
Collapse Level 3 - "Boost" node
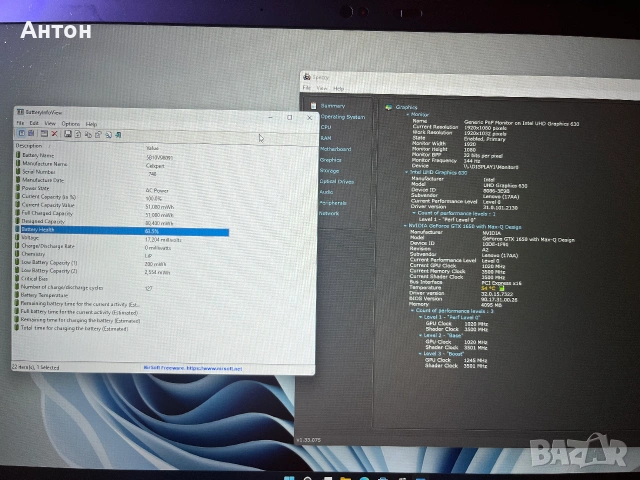[420, 354]
